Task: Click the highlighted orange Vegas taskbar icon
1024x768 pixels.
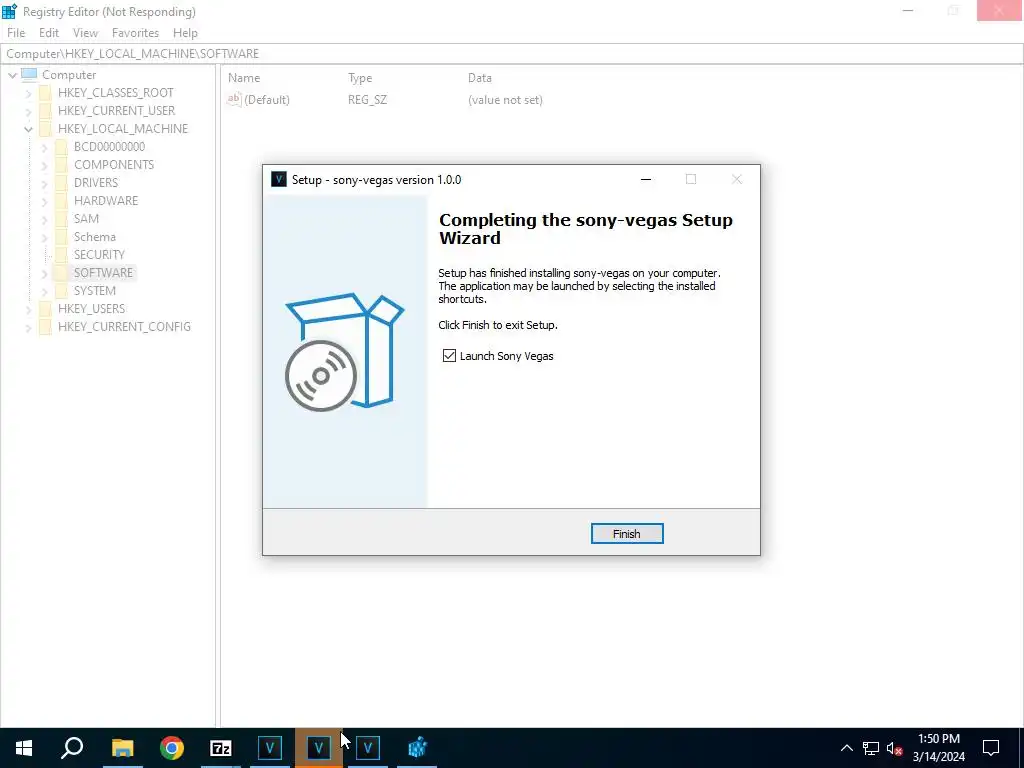Action: 319,748
